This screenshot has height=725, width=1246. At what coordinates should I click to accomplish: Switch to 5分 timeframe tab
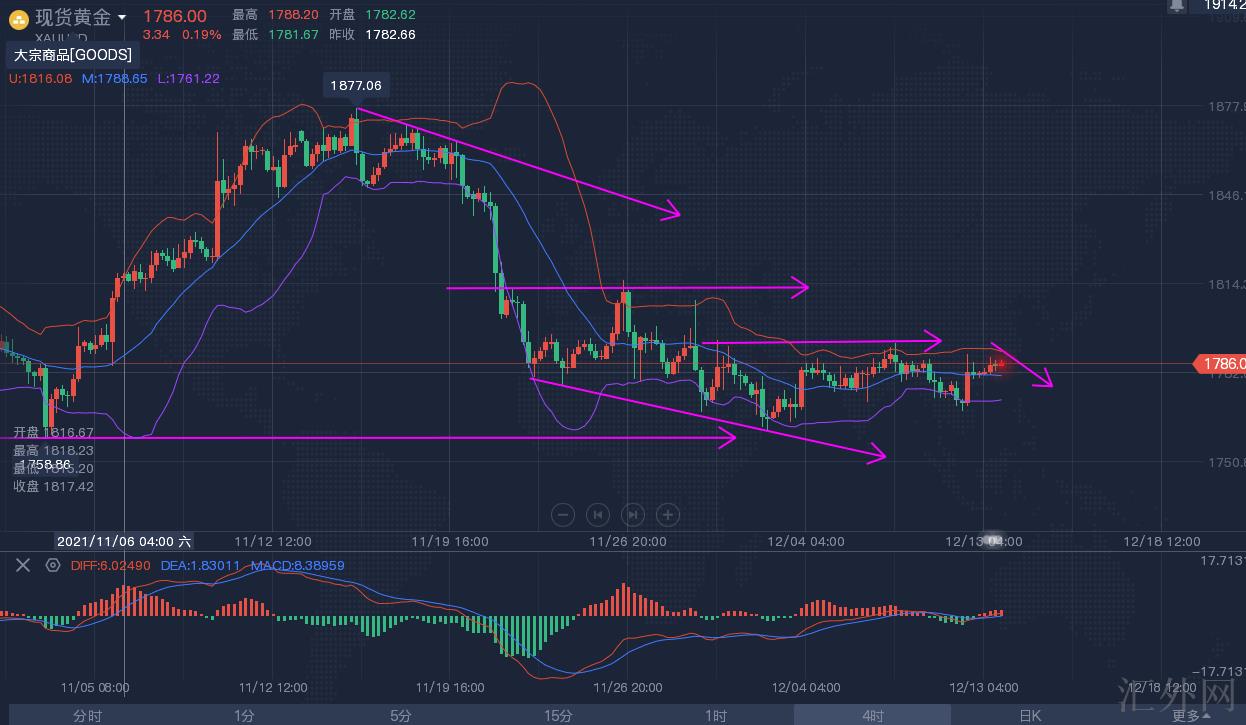pos(401,715)
